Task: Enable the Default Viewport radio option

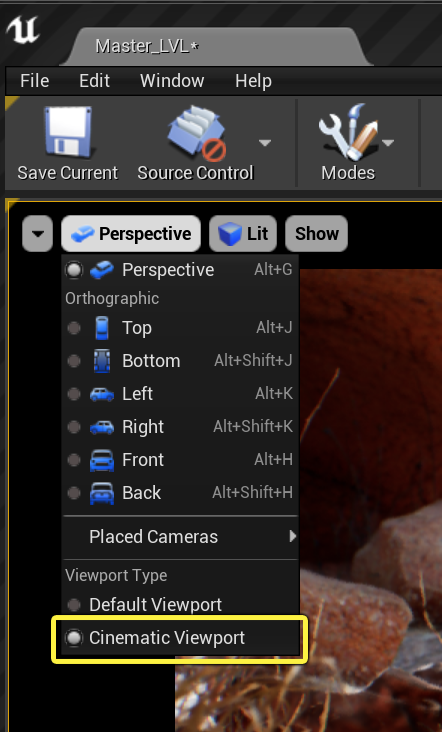Action: (74, 605)
